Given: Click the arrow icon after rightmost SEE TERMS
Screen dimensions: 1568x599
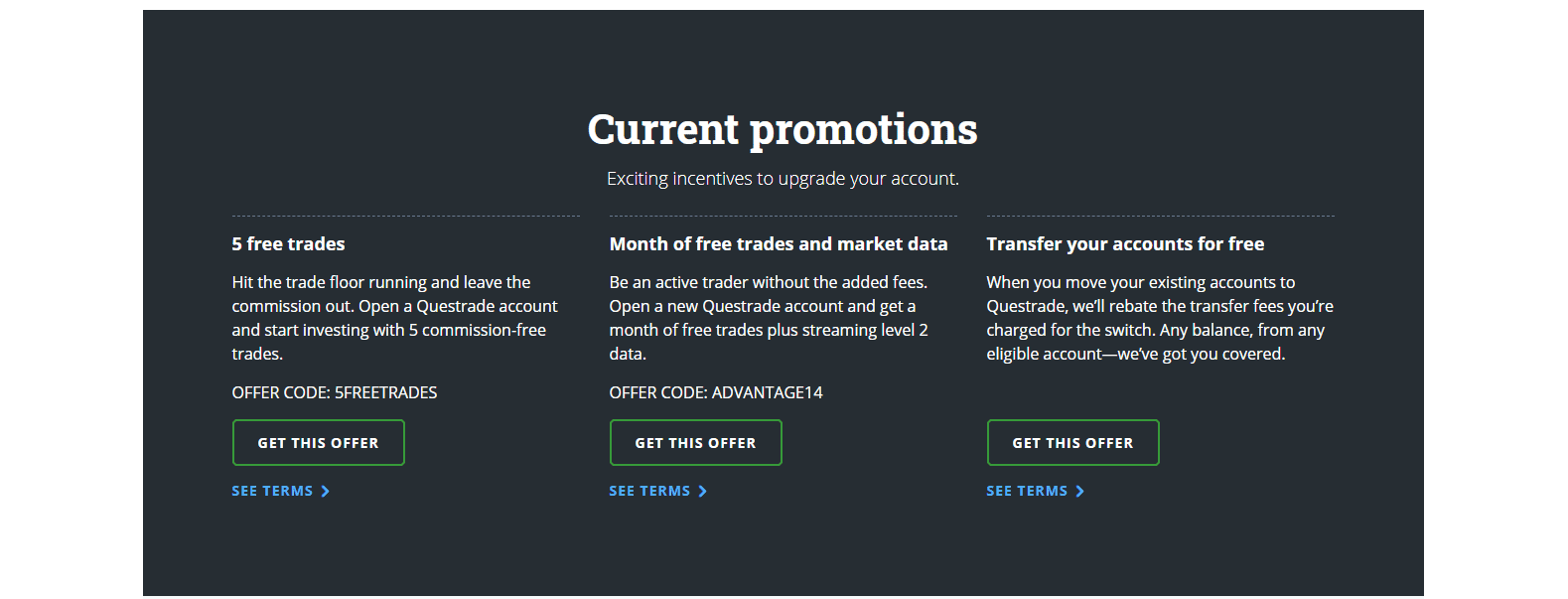Looking at the screenshot, I should [1081, 490].
